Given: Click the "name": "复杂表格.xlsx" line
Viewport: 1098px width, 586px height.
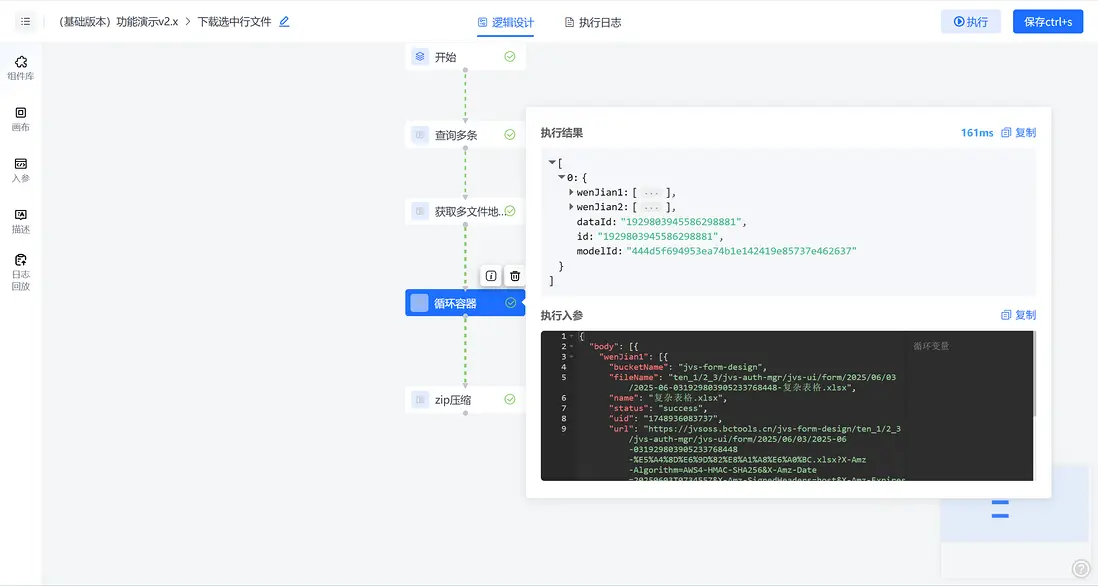Looking at the screenshot, I should [668, 398].
